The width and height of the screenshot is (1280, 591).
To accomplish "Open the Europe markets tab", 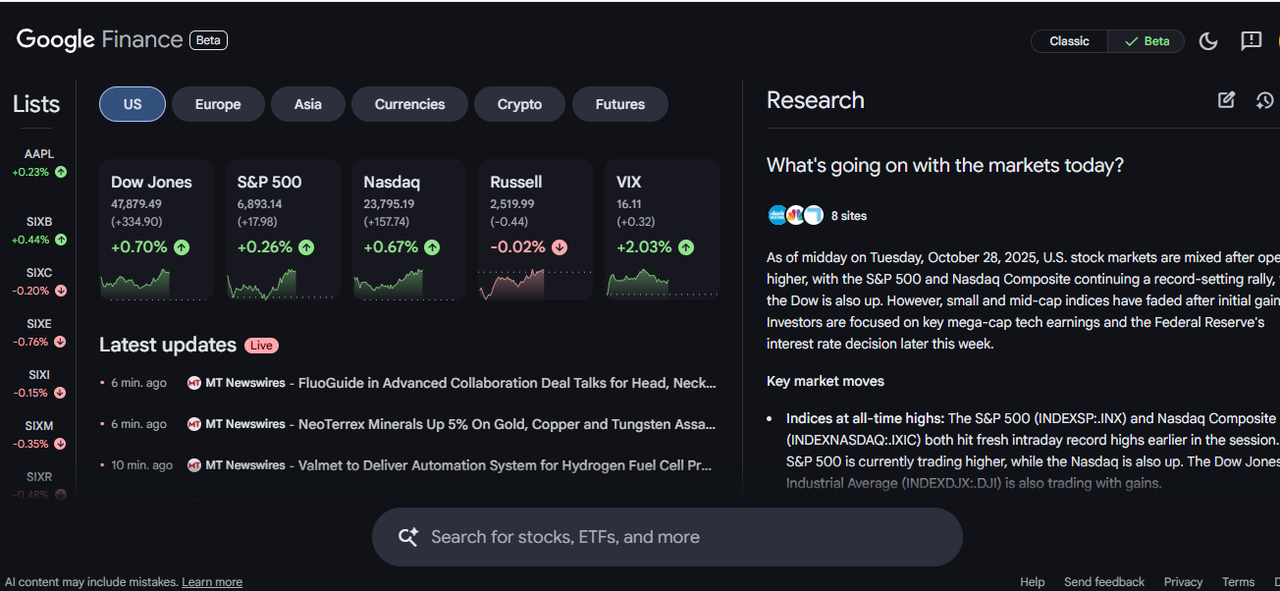I will (x=218, y=104).
